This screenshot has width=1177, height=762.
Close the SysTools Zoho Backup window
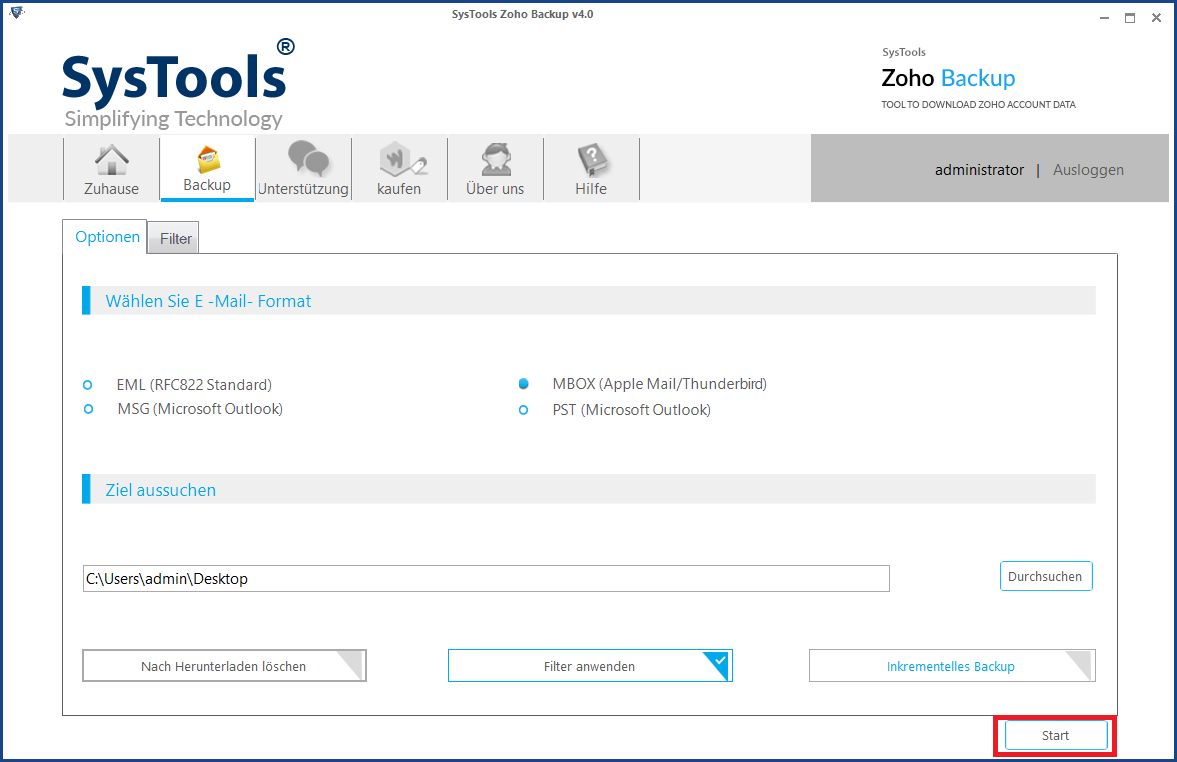pos(1156,18)
